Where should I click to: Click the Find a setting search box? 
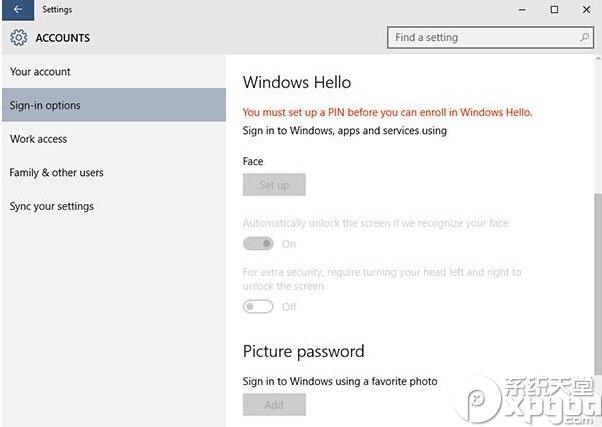point(480,38)
